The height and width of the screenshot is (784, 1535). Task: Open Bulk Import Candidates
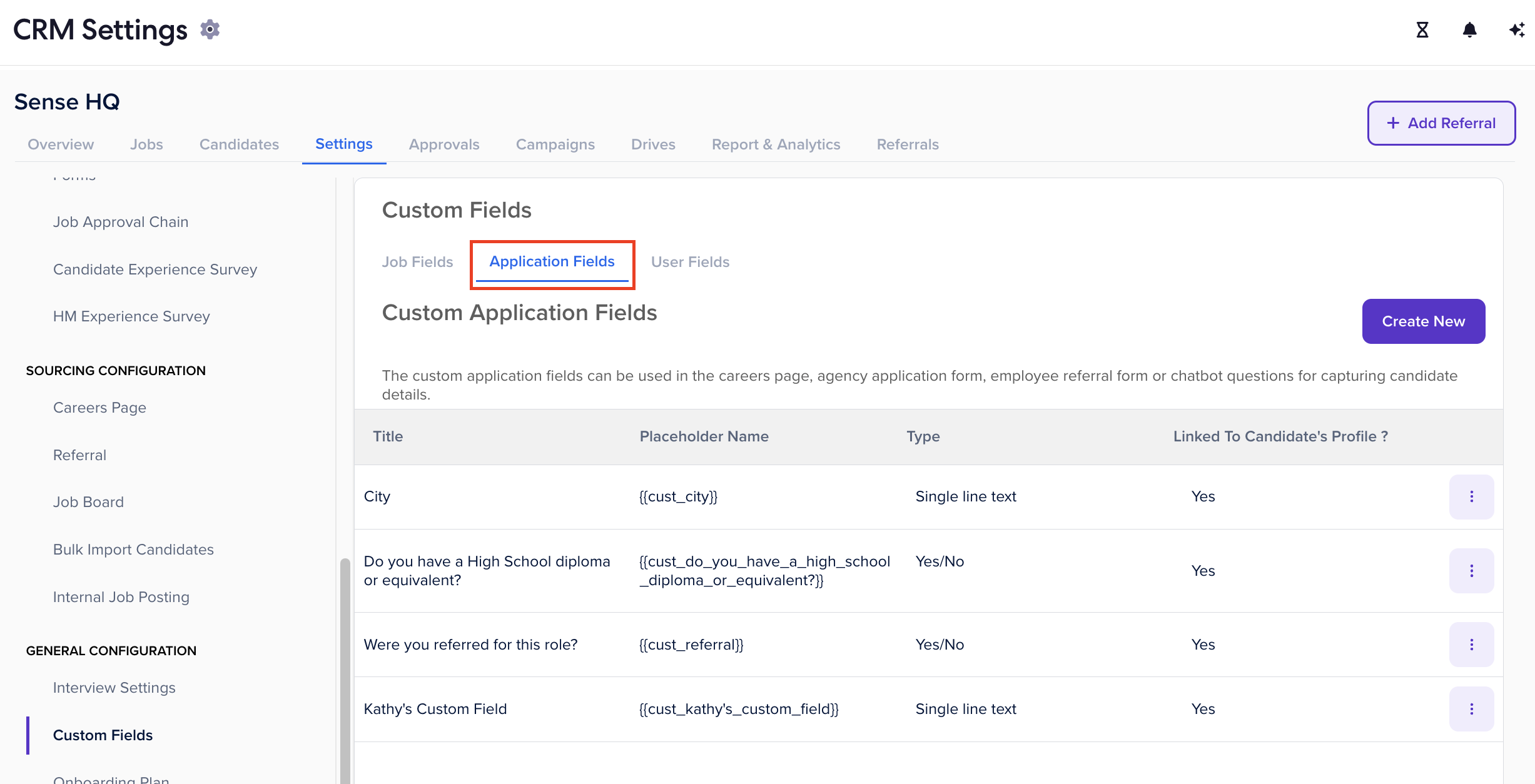click(x=133, y=550)
